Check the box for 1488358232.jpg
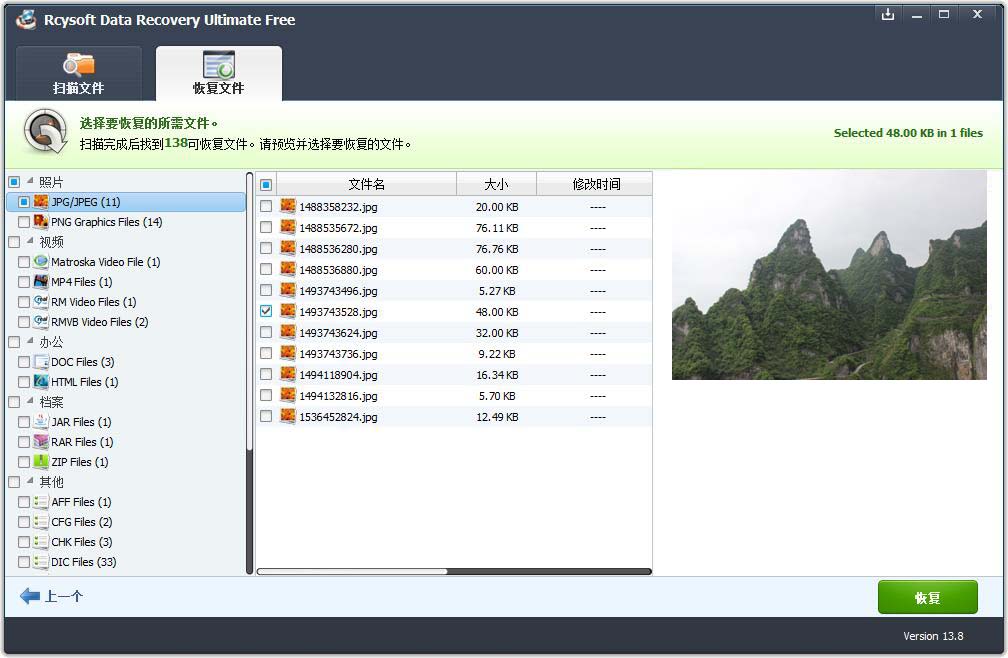1008x658 pixels. coord(266,207)
